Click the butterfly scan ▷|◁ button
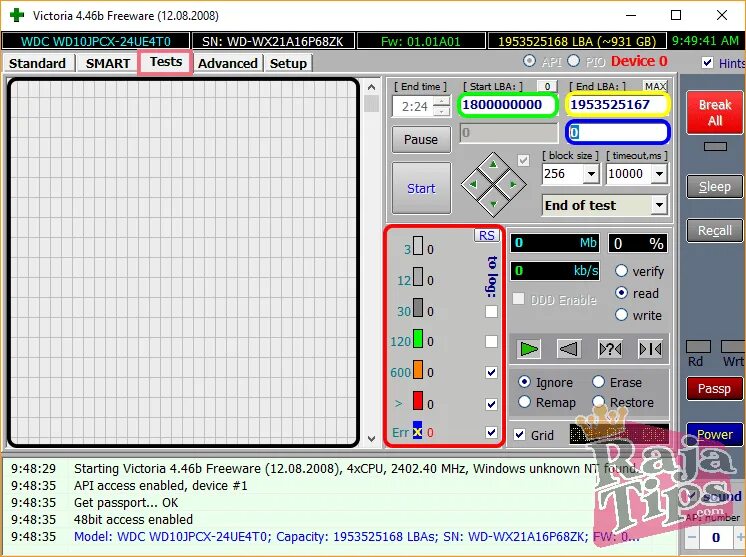The image size is (746, 557). click(x=650, y=349)
